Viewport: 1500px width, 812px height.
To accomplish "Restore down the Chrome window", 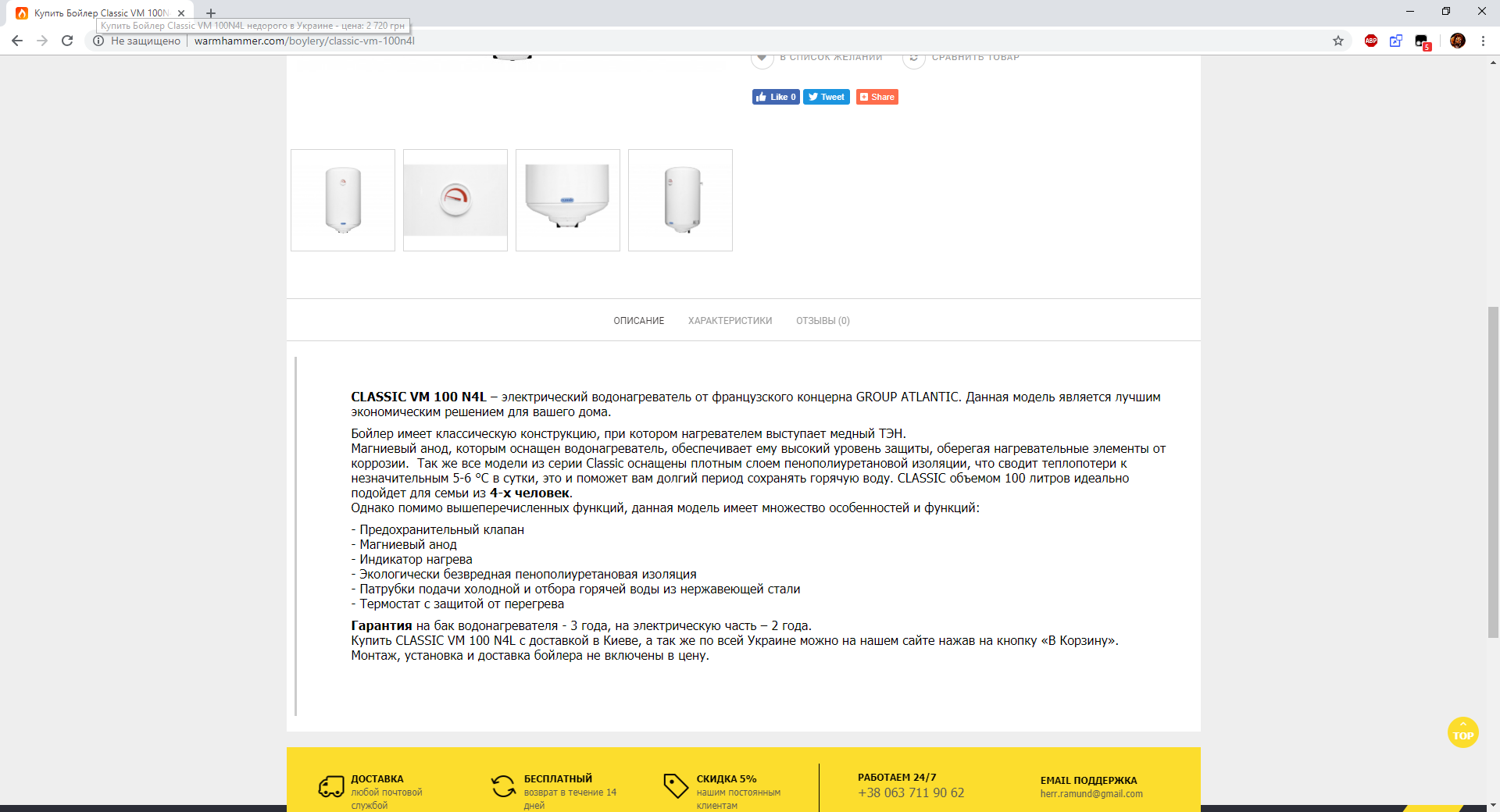I will click(x=1446, y=12).
